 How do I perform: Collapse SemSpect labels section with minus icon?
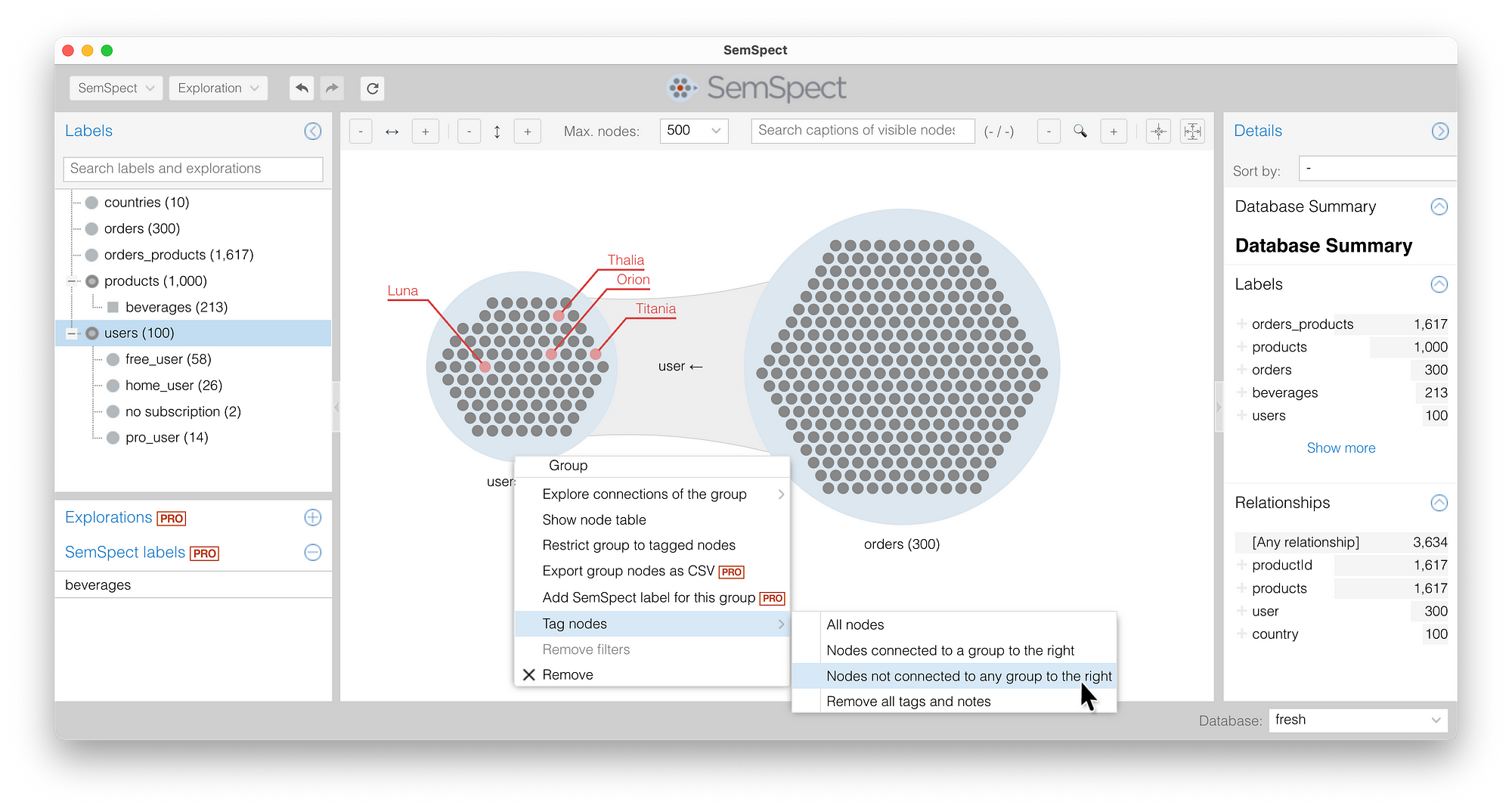pos(313,553)
